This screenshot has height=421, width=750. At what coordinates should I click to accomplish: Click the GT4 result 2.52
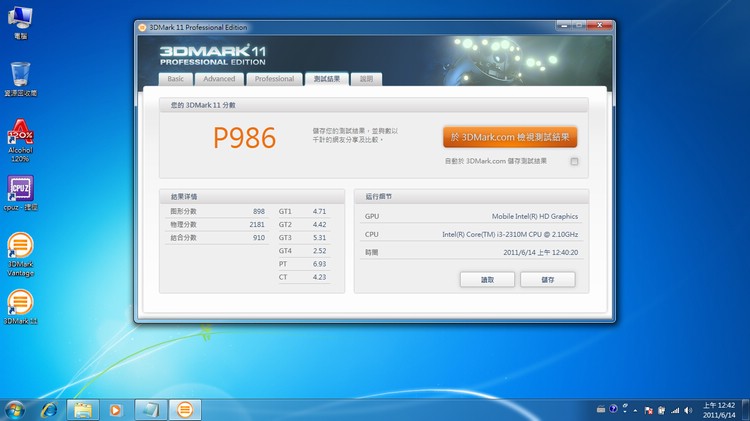pyautogui.click(x=320, y=251)
